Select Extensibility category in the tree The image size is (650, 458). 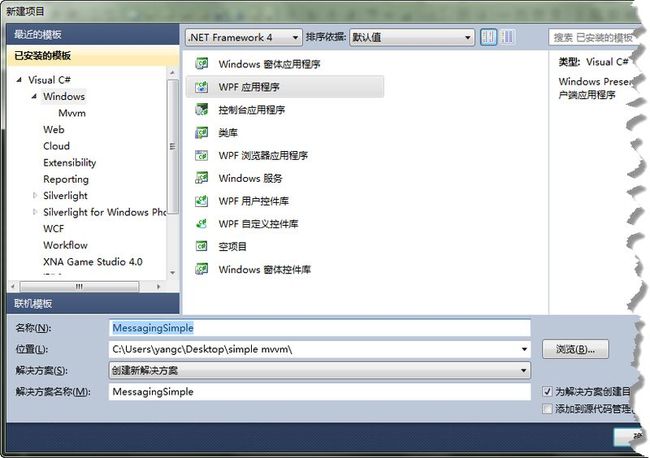pos(70,162)
